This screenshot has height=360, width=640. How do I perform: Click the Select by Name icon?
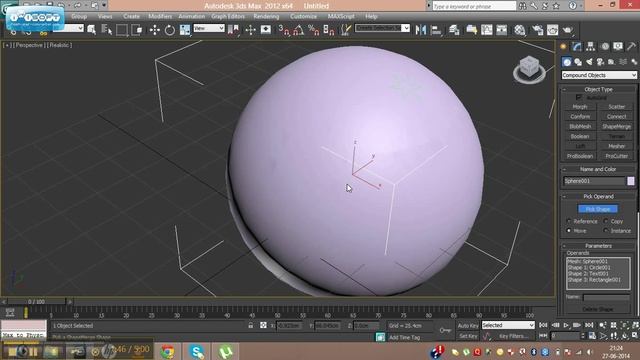[107, 30]
